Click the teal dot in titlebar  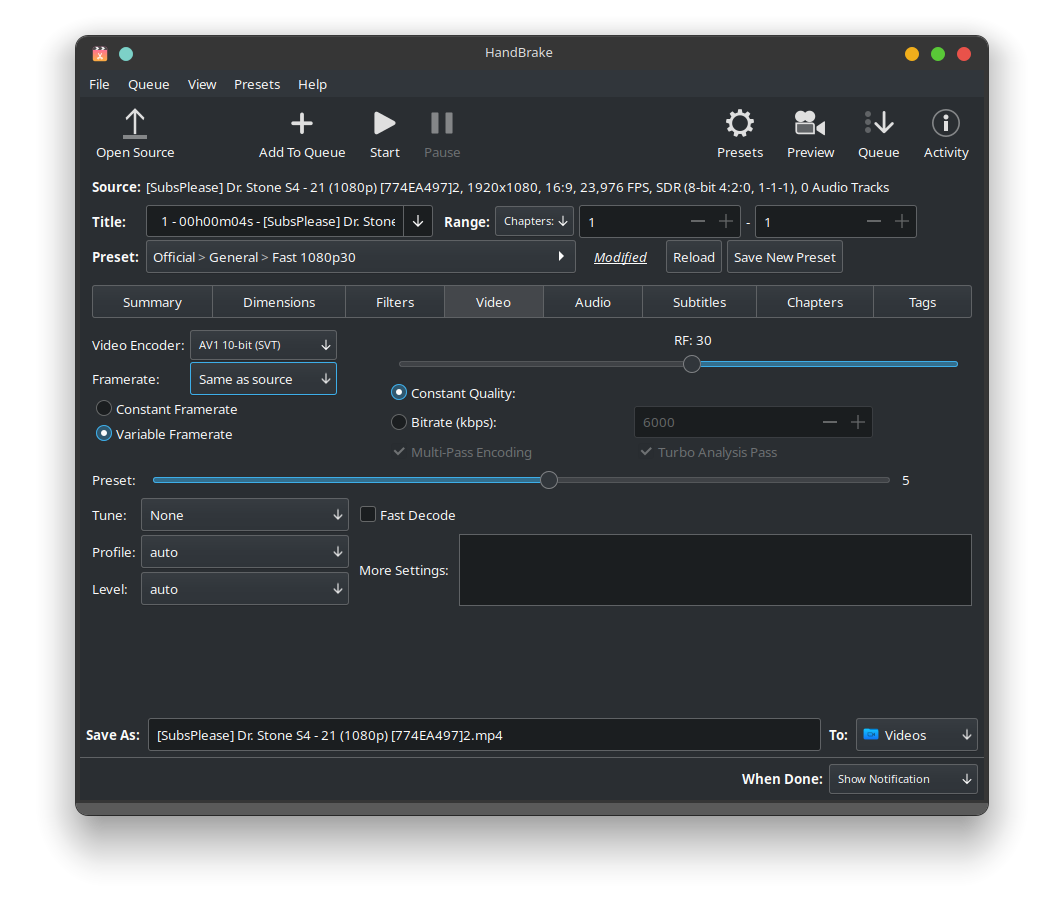pos(126,54)
